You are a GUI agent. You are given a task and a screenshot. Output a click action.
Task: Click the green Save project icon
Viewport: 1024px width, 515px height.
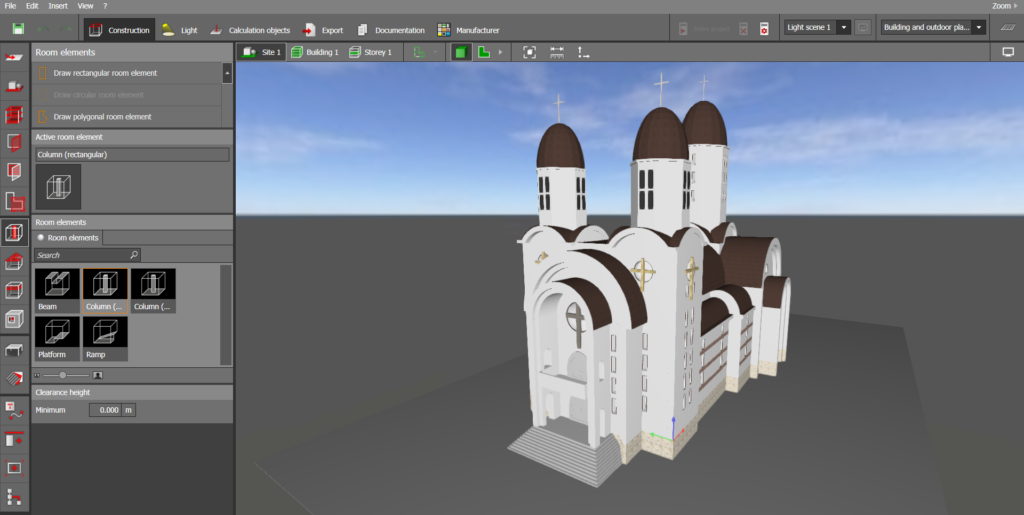point(19,29)
